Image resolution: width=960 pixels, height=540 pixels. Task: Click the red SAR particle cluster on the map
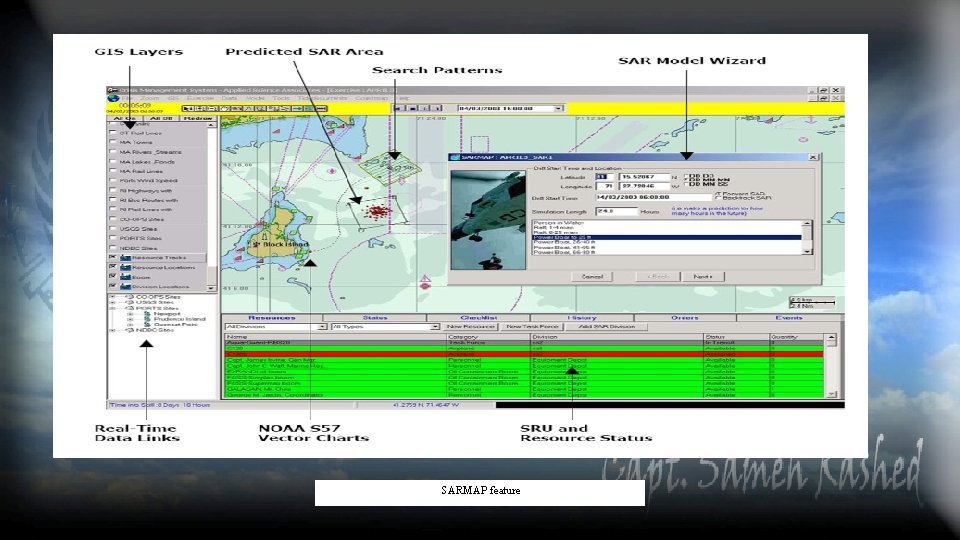[x=377, y=212]
